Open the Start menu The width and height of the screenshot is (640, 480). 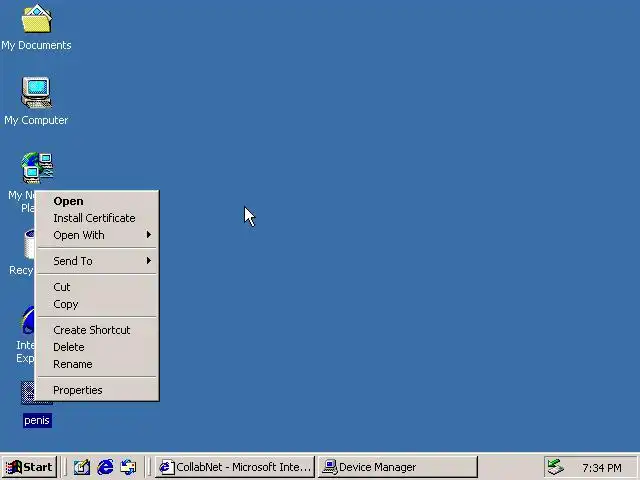click(29, 467)
